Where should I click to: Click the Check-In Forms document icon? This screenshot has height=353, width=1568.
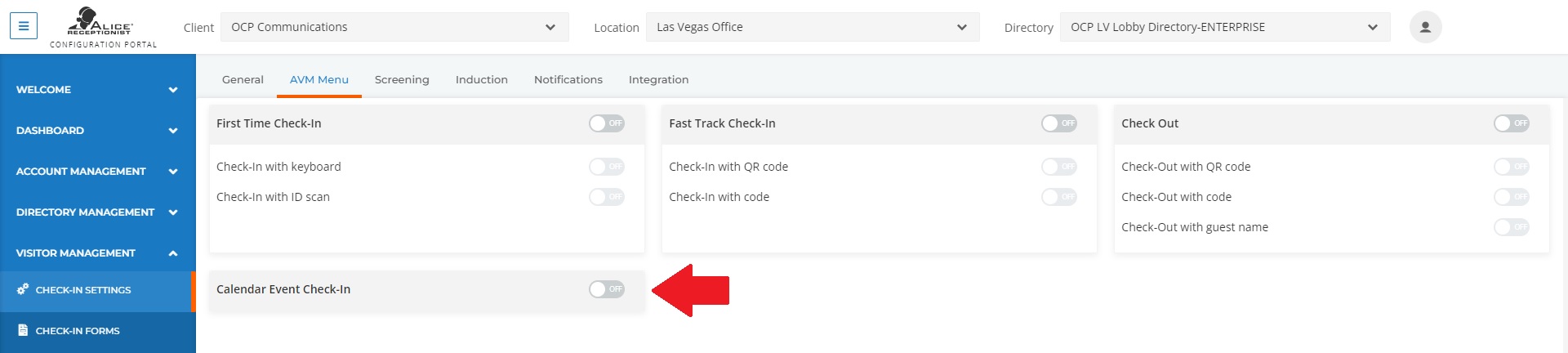pos(23,330)
